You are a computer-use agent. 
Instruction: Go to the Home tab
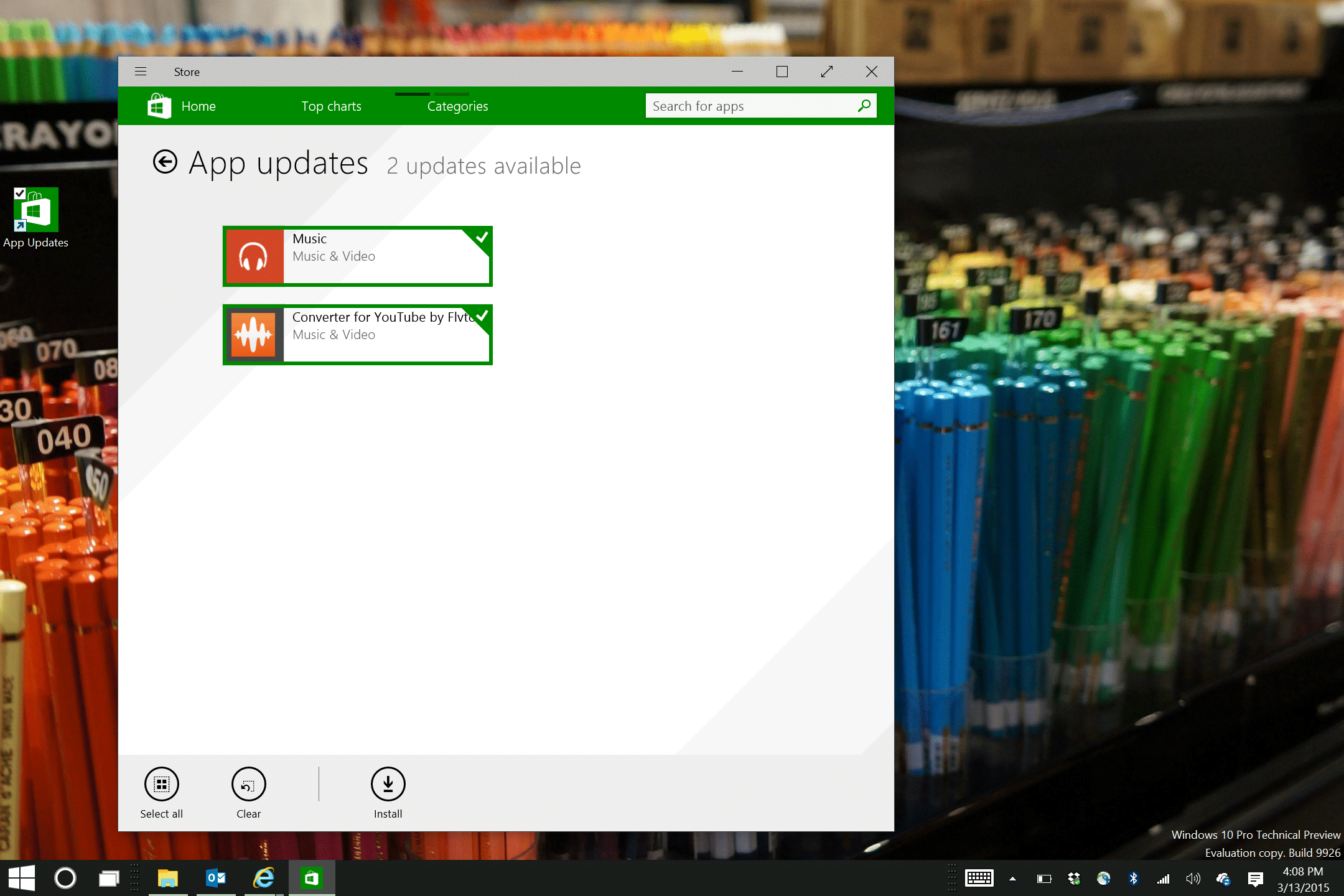click(198, 106)
